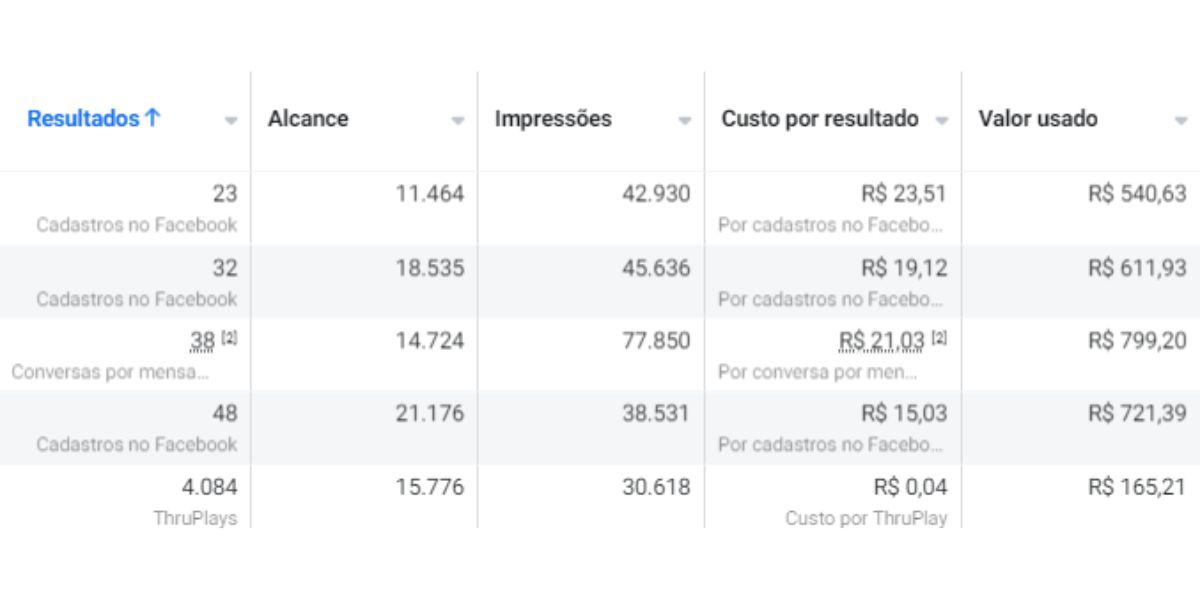Image resolution: width=1200 pixels, height=600 pixels.
Task: Click the footnote [2] beside result 38
Action: click(x=230, y=339)
